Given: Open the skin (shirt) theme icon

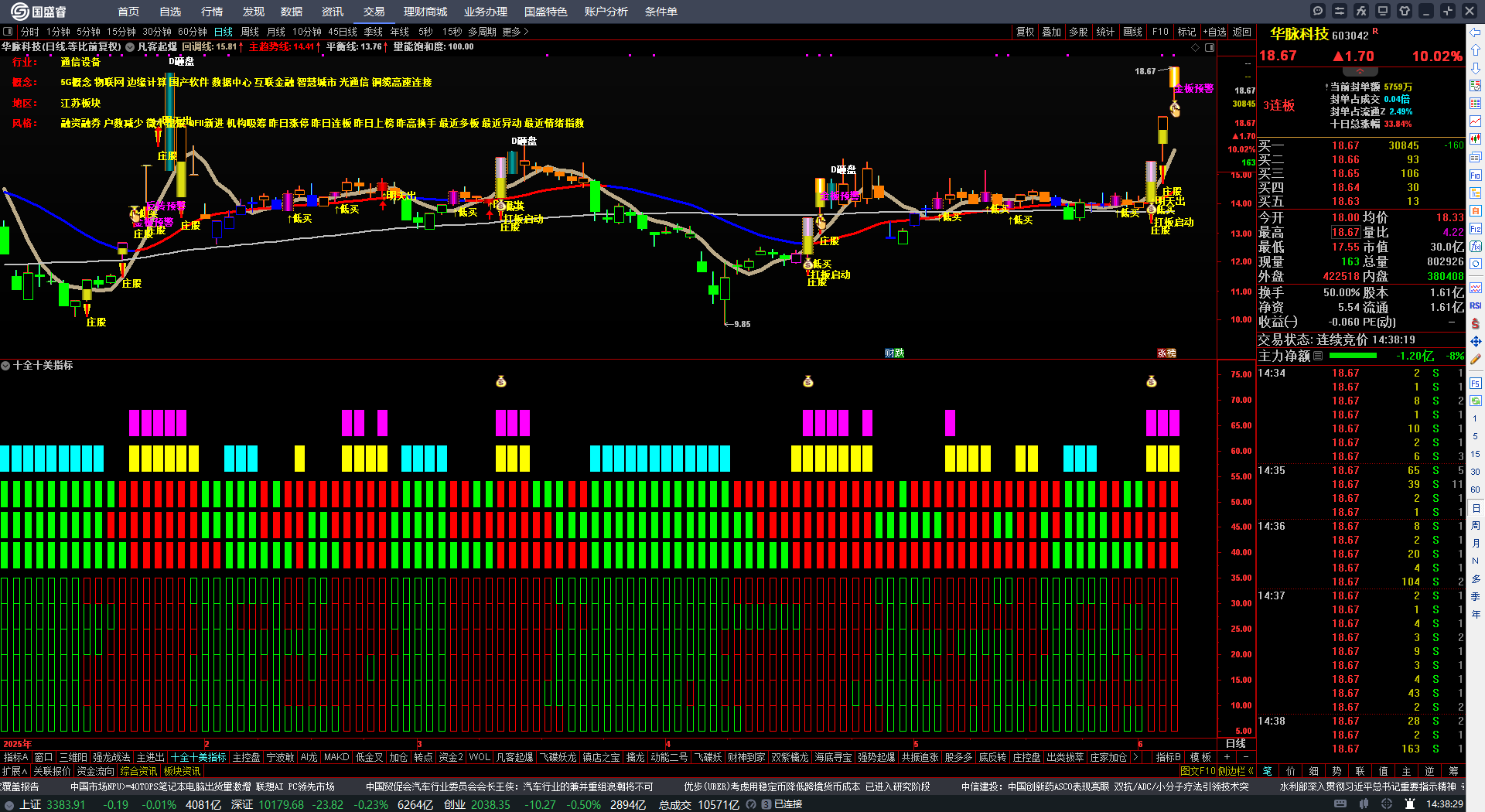Looking at the screenshot, I should coord(1405,11).
